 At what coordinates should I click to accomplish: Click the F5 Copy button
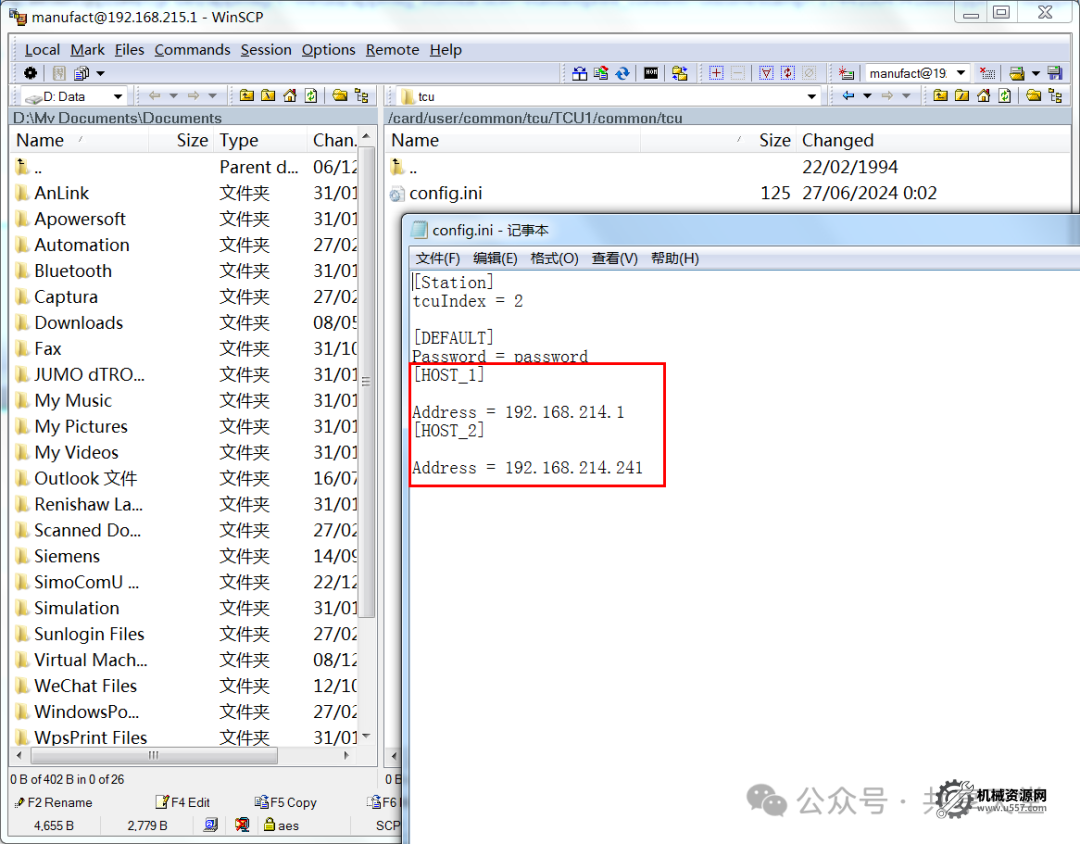pos(290,802)
